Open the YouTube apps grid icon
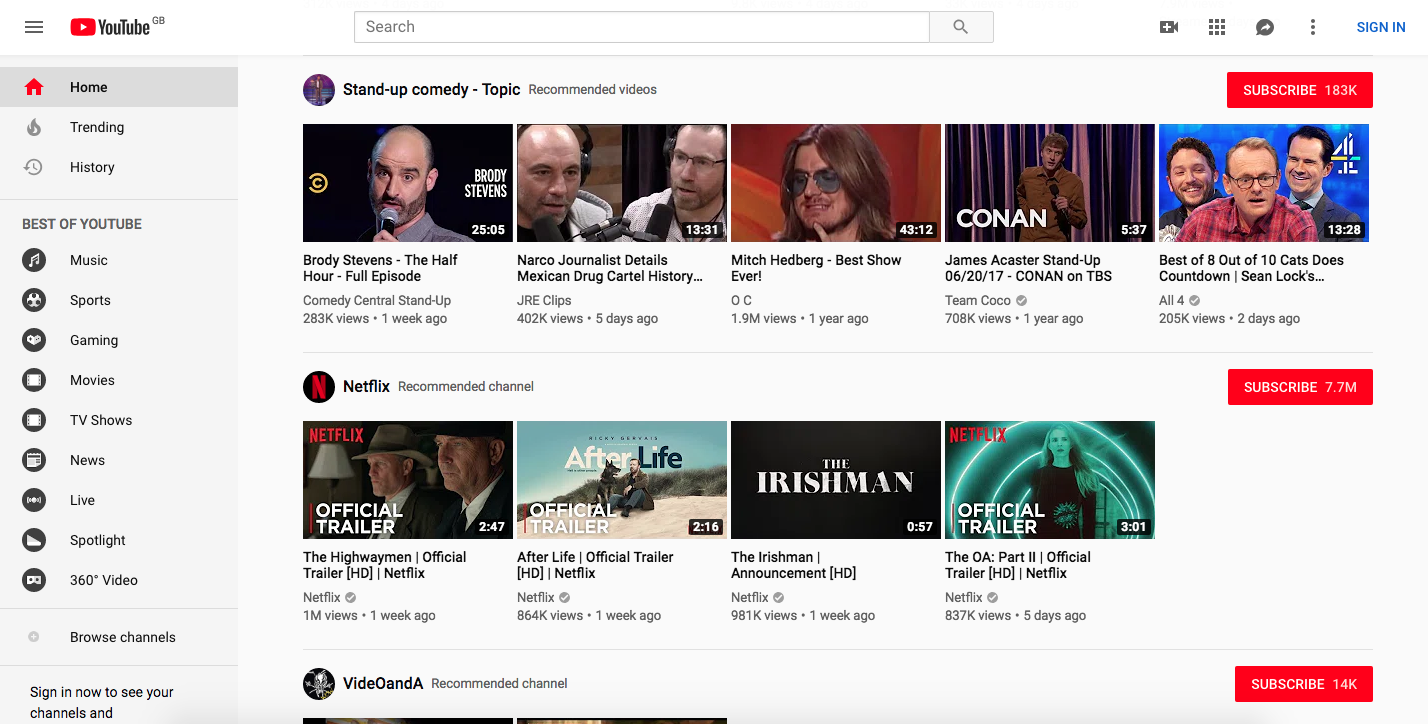1428x724 pixels. (1217, 27)
